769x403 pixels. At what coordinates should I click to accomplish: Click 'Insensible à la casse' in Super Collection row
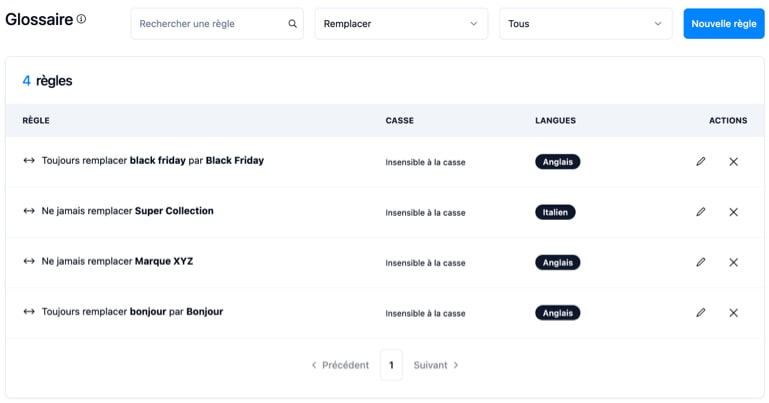tap(425, 213)
